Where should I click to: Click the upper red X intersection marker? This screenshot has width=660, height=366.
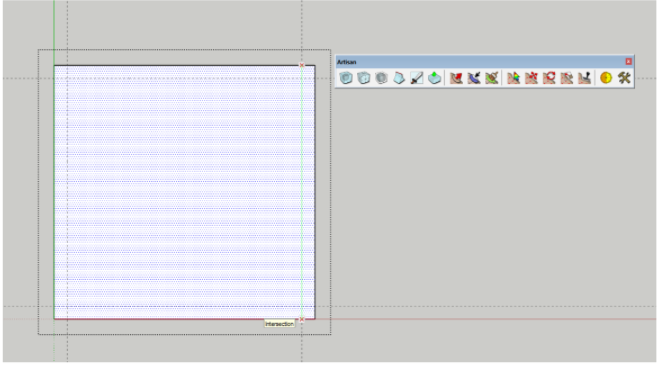click(302, 65)
